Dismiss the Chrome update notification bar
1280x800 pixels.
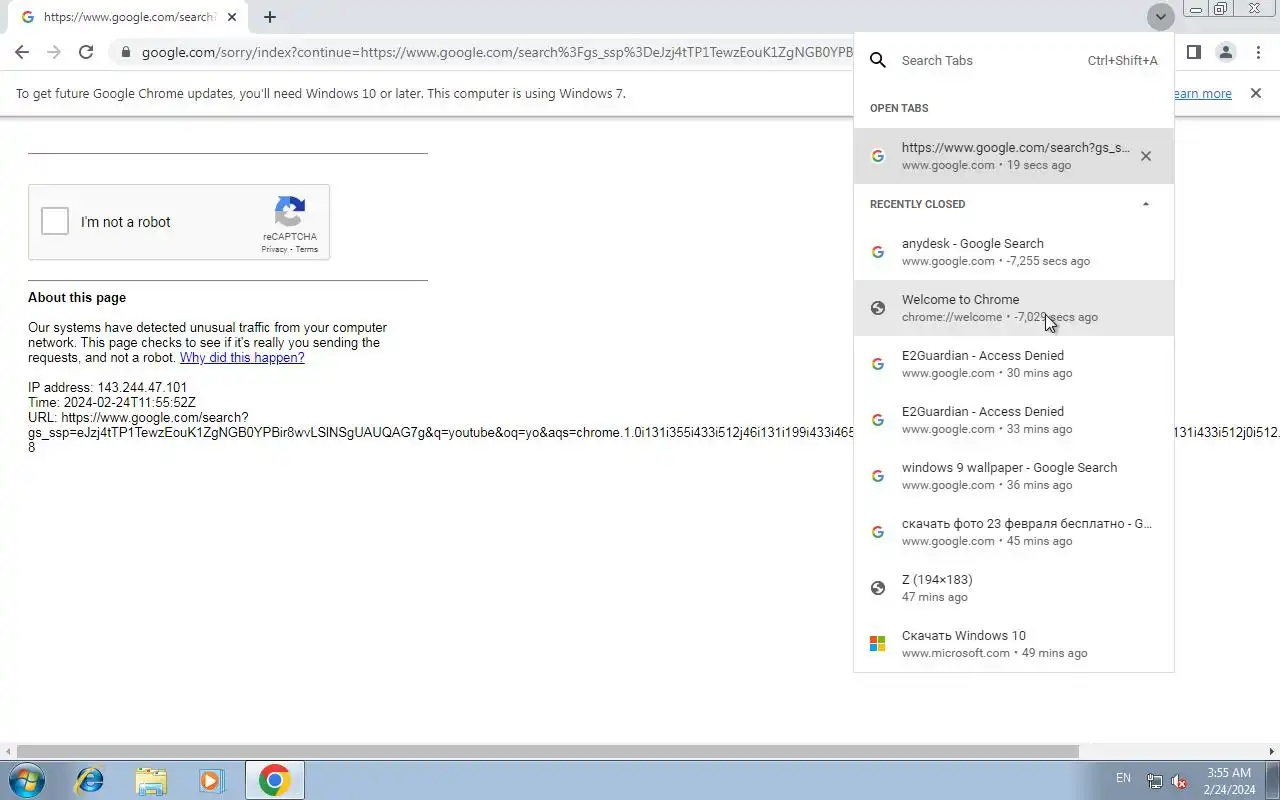(x=1255, y=93)
